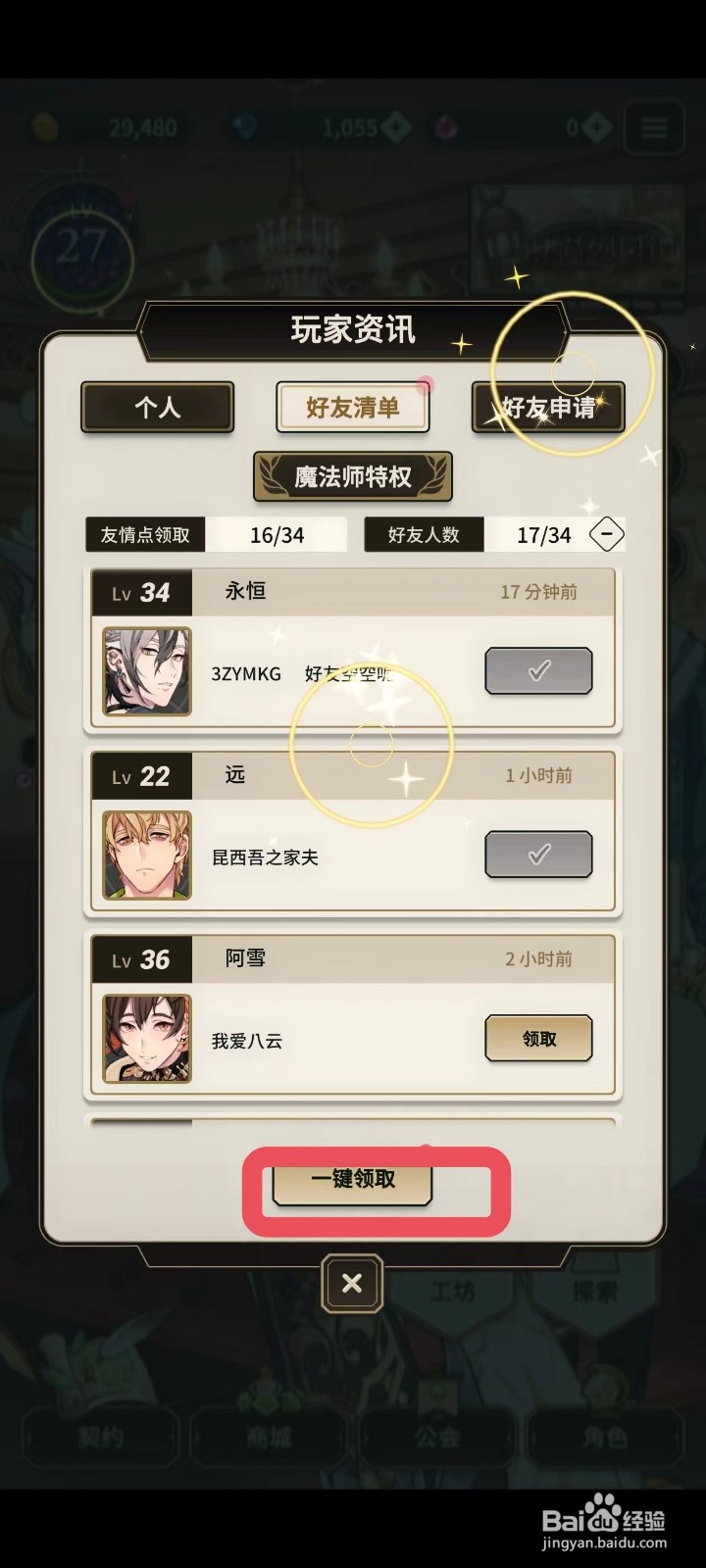Open the 商城 shop in bottom bar
The height and width of the screenshot is (1568, 706).
268,1437
